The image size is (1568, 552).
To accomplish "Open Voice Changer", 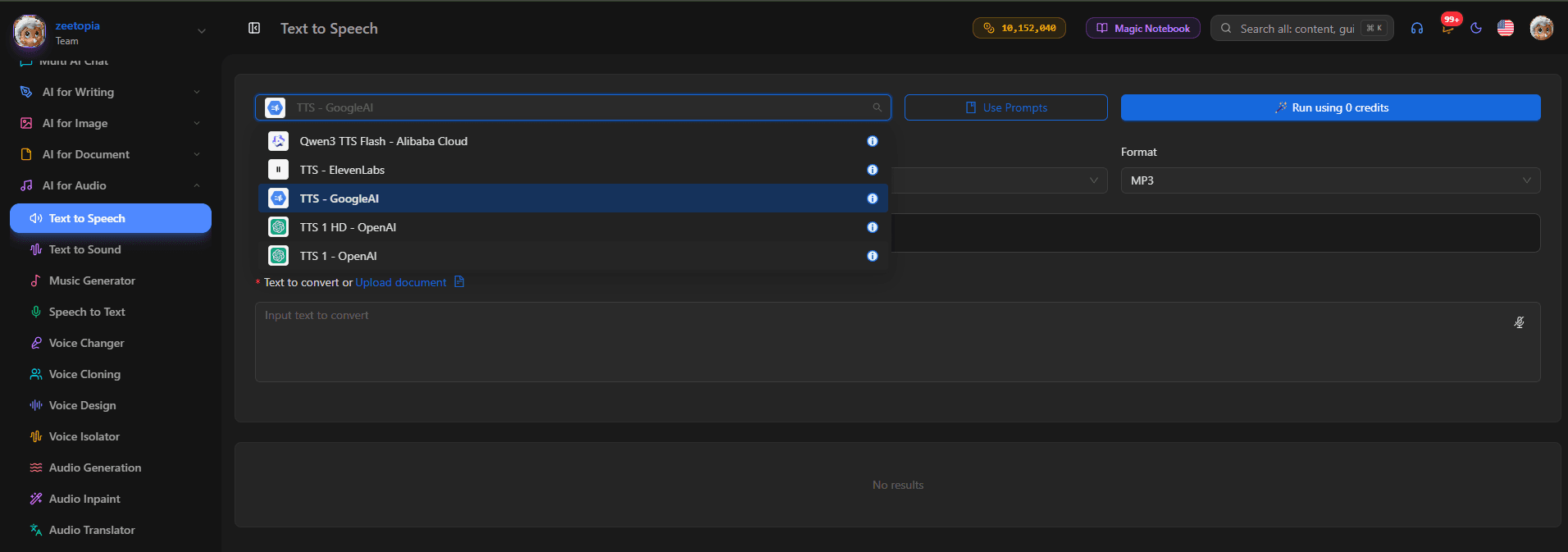I will click(111, 343).
